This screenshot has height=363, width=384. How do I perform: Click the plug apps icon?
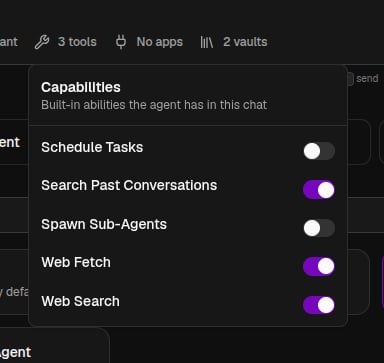121,42
